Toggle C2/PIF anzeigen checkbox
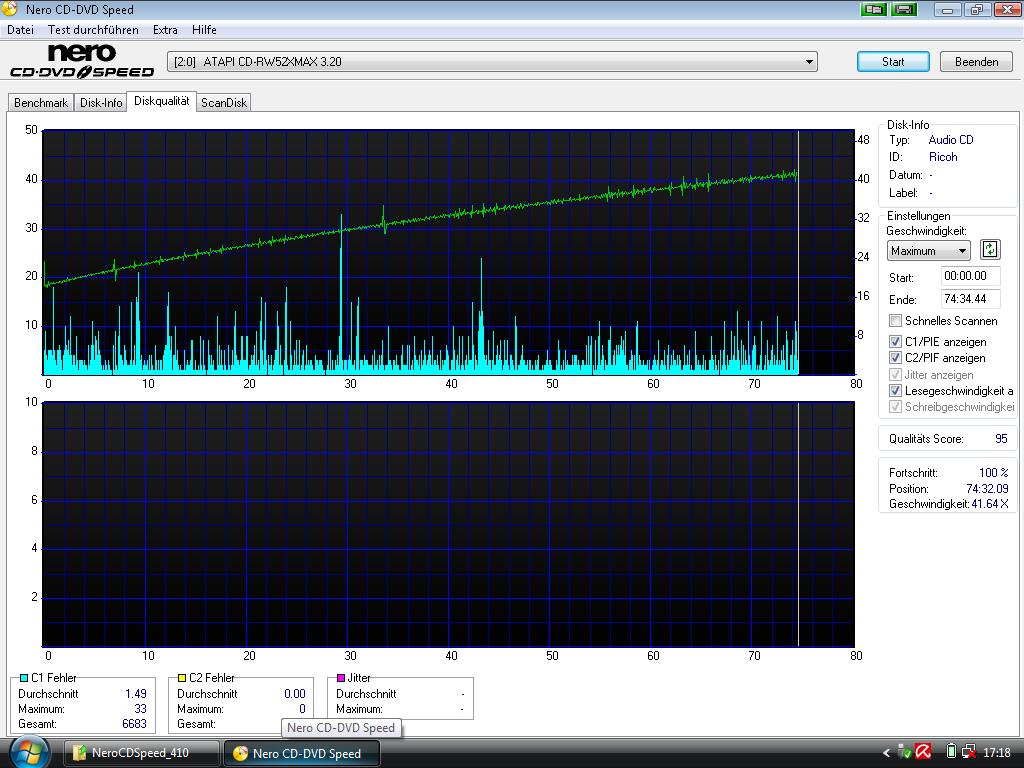This screenshot has width=1024, height=768. (x=896, y=358)
